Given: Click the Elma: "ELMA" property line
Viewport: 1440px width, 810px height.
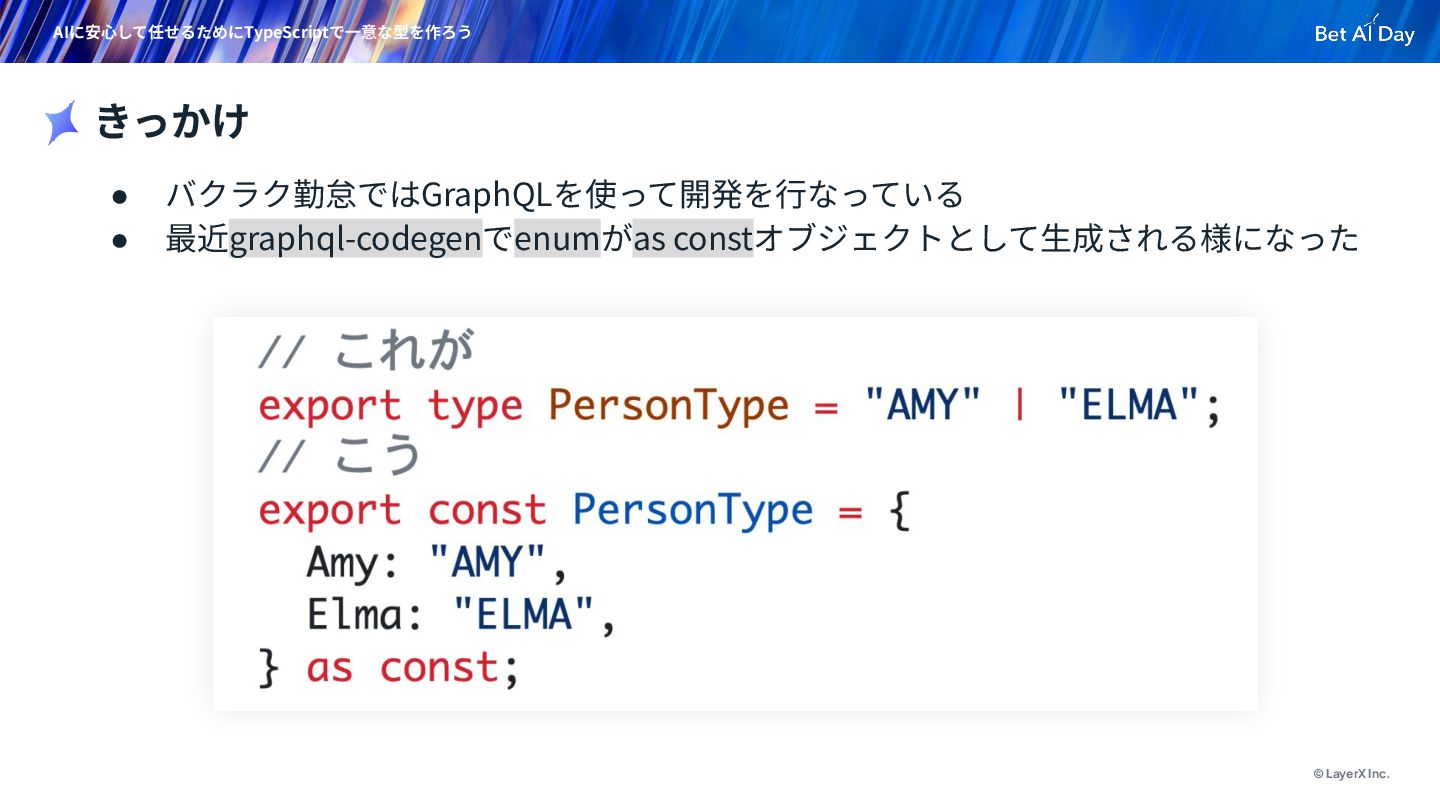Looking at the screenshot, I should 461,615.
